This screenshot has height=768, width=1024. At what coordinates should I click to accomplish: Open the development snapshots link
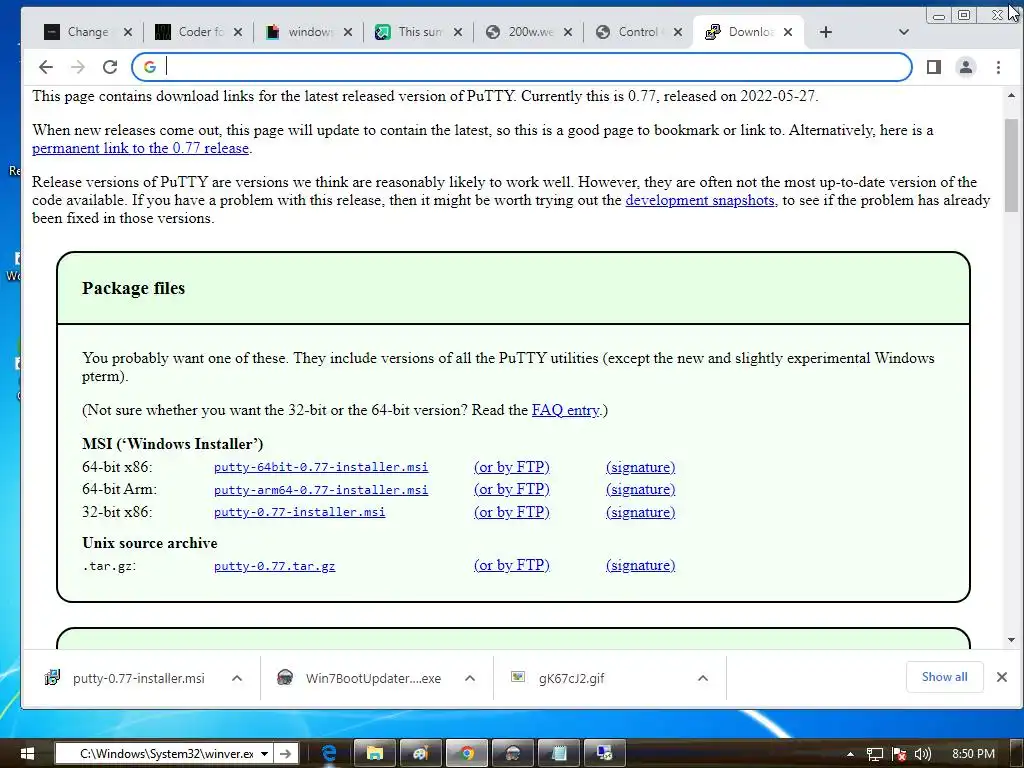coord(701,200)
